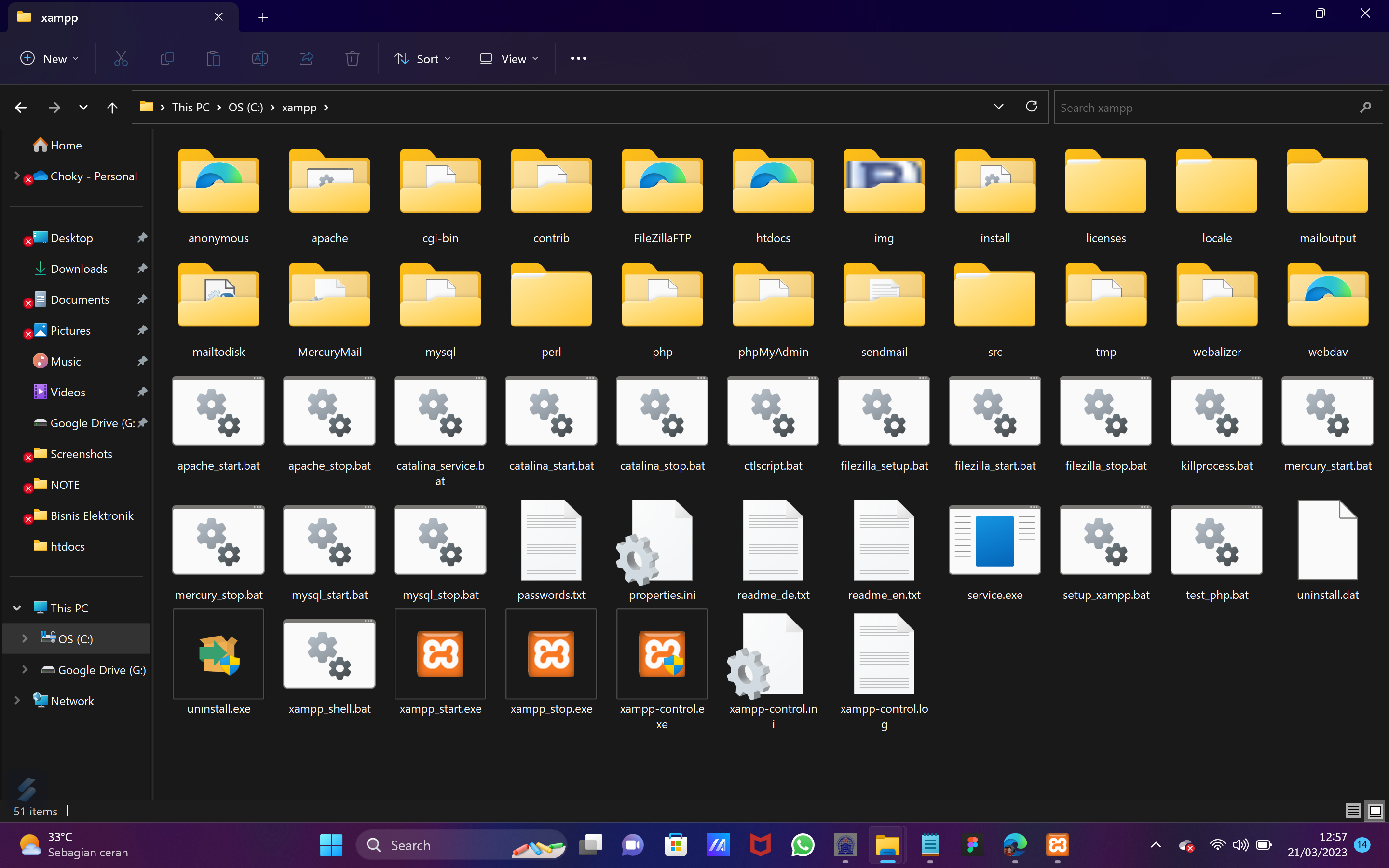
Task: Select the xampp_start.exe file icon
Action: pyautogui.click(x=440, y=654)
